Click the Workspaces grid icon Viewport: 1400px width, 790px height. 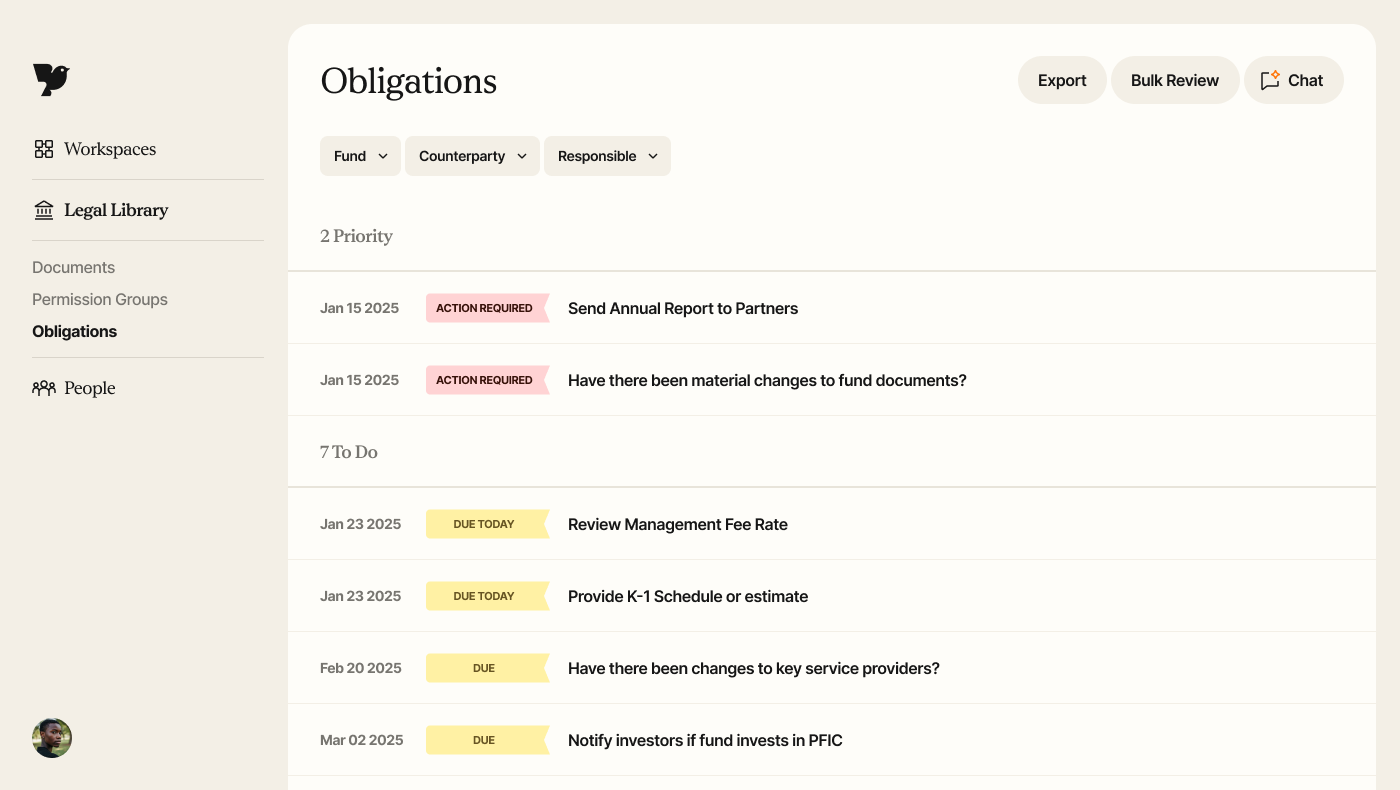[x=44, y=149]
